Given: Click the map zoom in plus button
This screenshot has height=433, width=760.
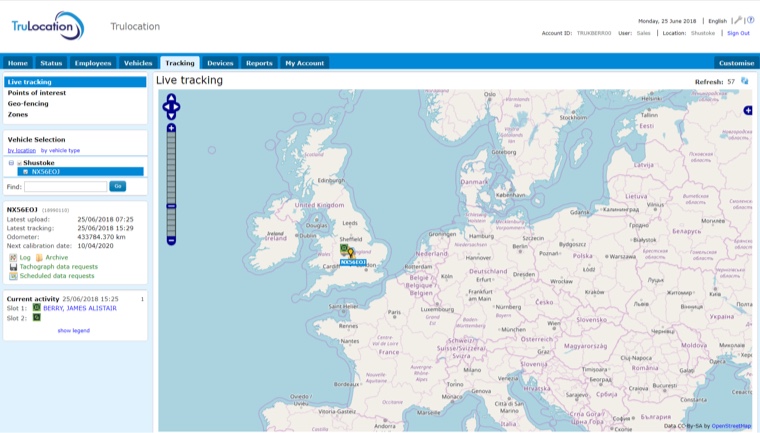Looking at the screenshot, I should click(171, 128).
